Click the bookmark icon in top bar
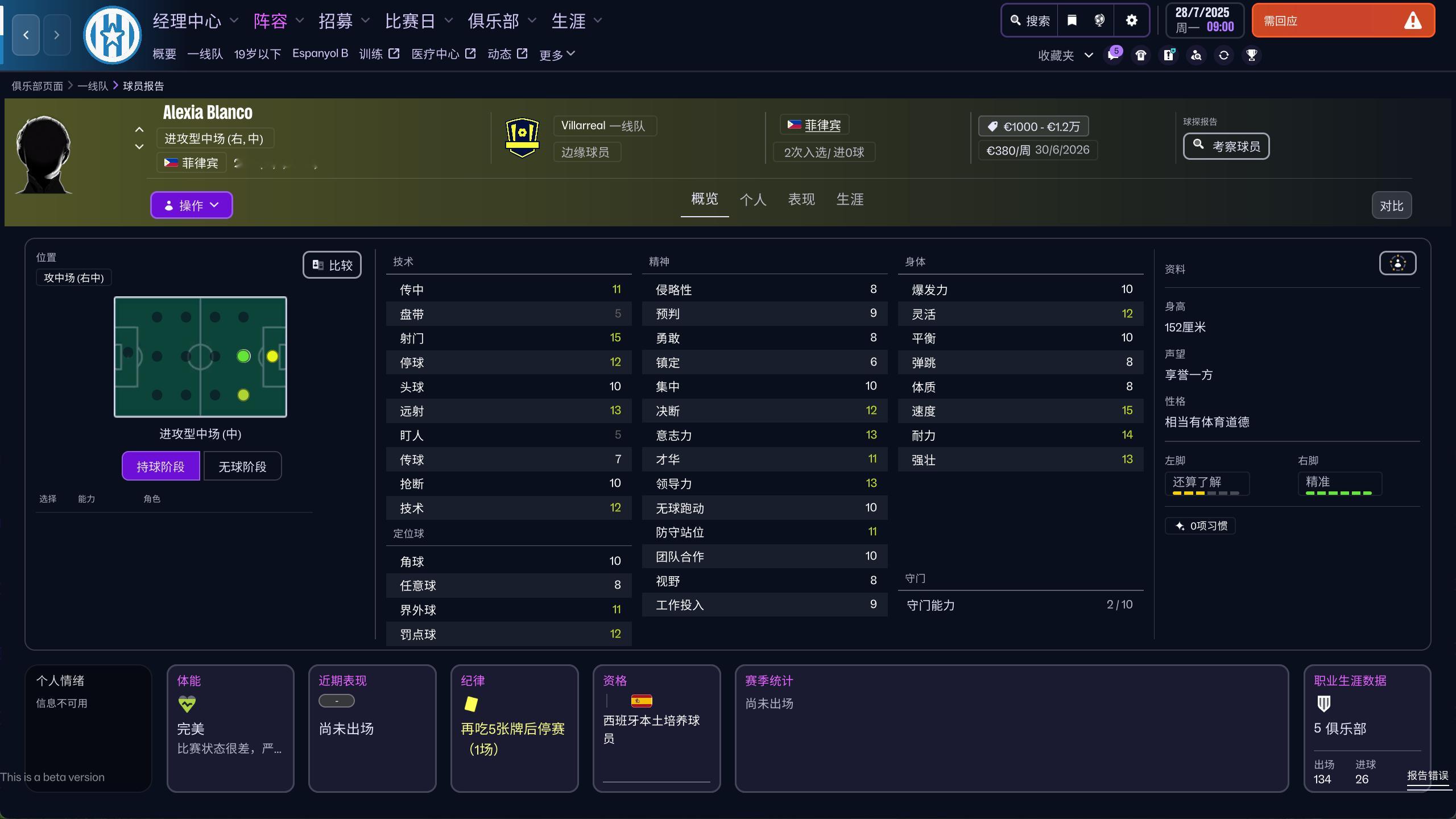This screenshot has height=819, width=1456. pyautogui.click(x=1072, y=21)
